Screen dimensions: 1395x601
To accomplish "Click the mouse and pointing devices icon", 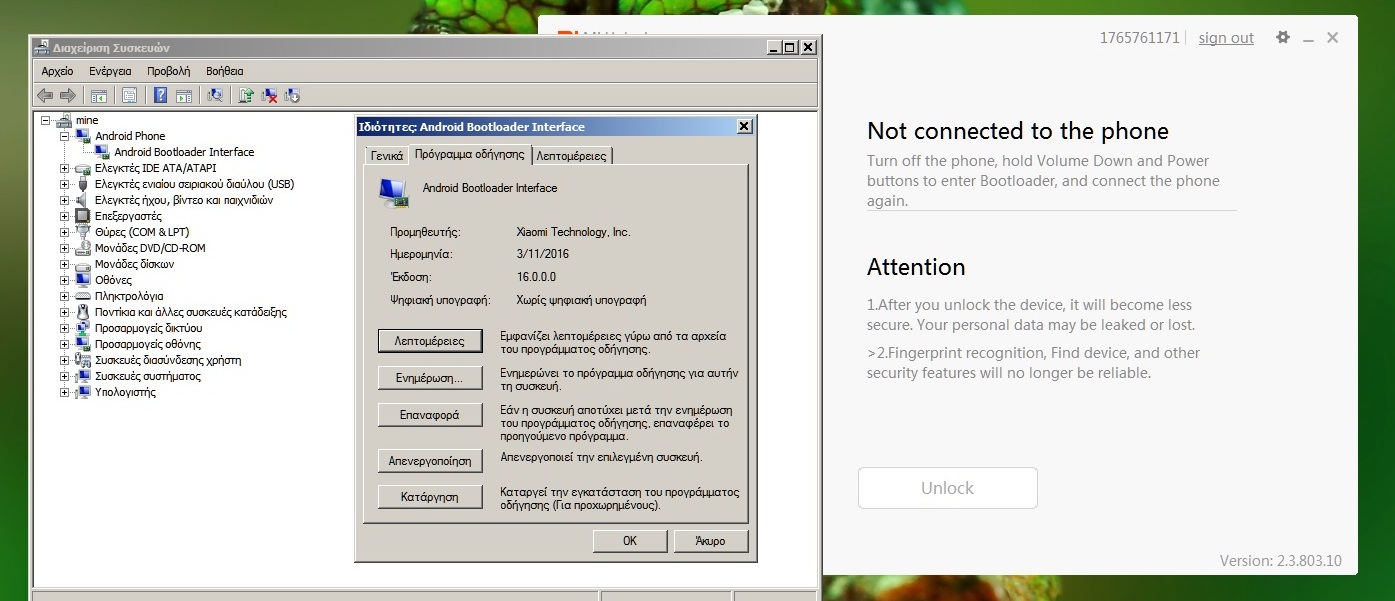I will [x=83, y=312].
